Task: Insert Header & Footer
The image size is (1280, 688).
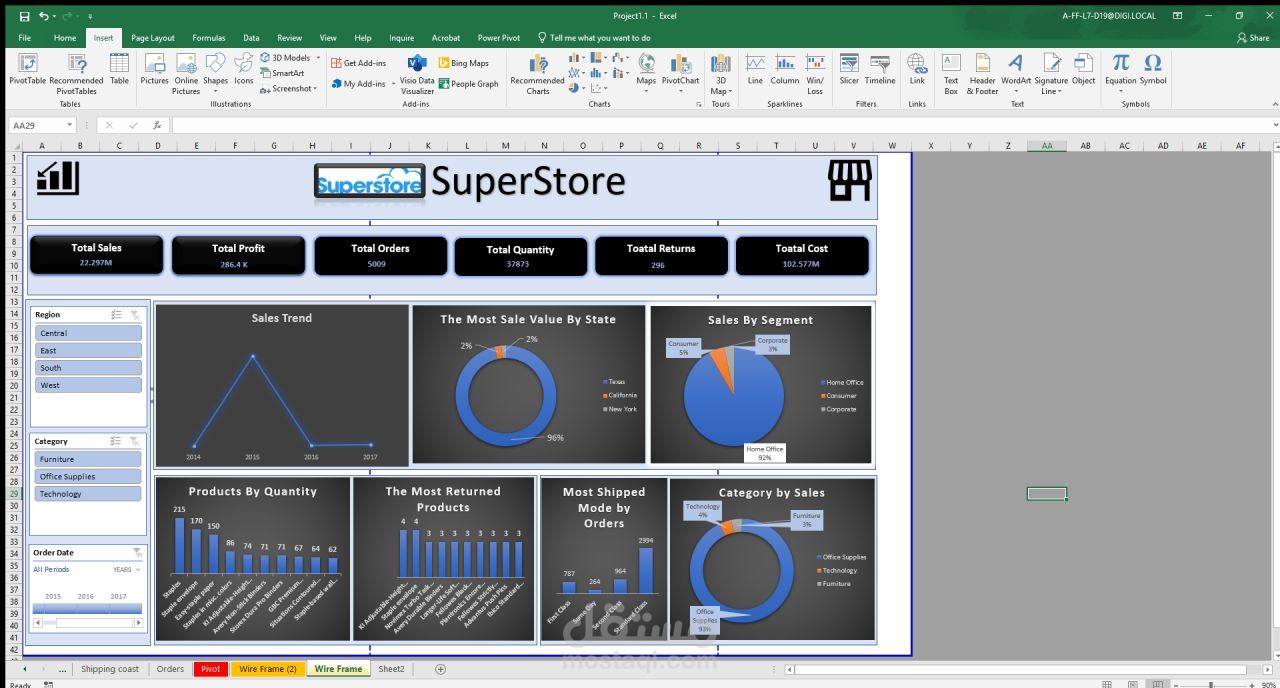Action: coord(983,74)
